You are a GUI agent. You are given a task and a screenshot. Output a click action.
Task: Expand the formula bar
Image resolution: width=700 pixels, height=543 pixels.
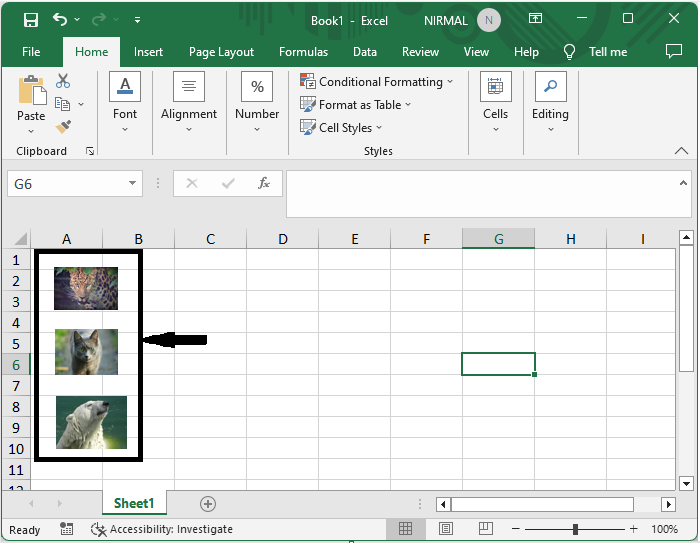(x=683, y=183)
